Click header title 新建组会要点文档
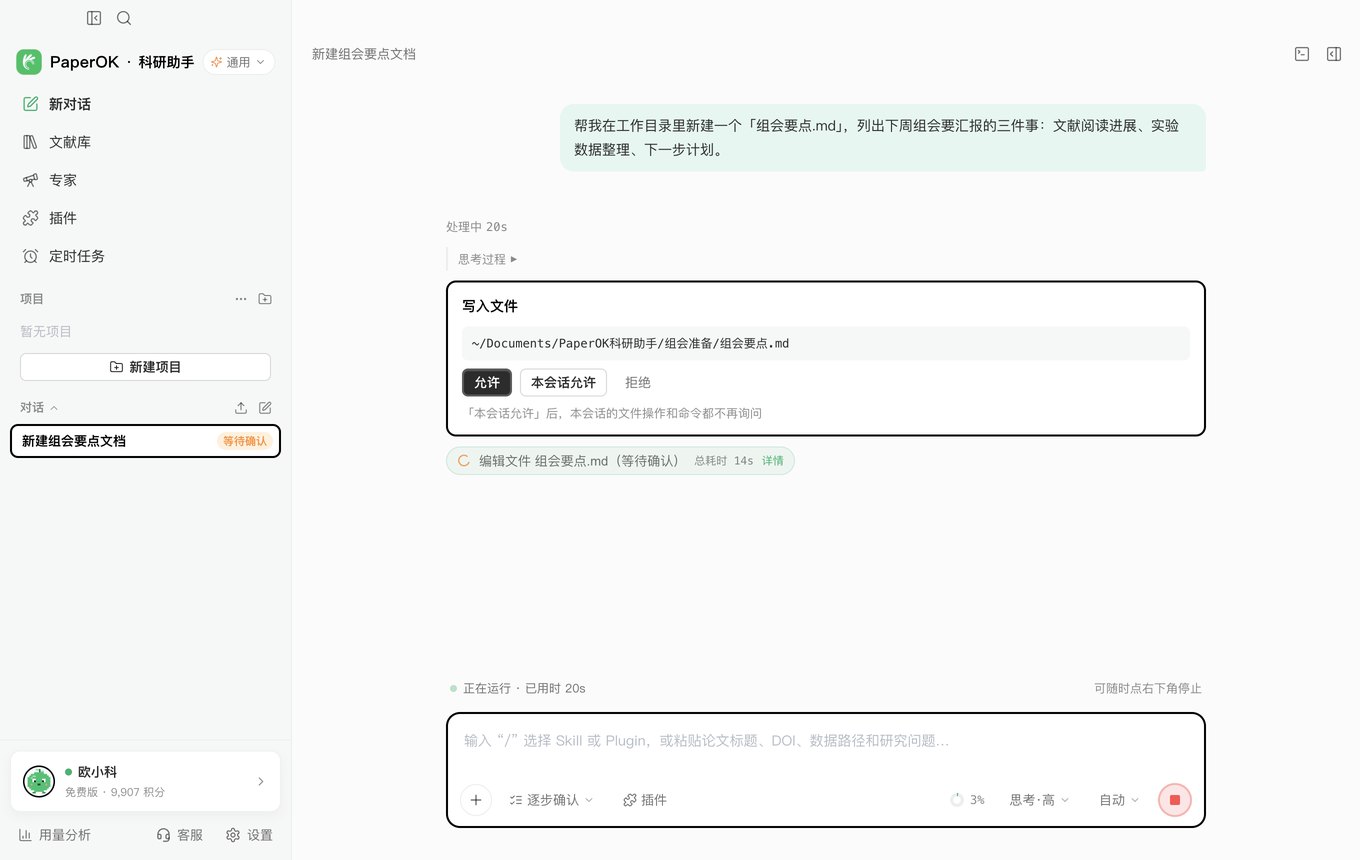This screenshot has width=1360, height=860. (x=364, y=54)
